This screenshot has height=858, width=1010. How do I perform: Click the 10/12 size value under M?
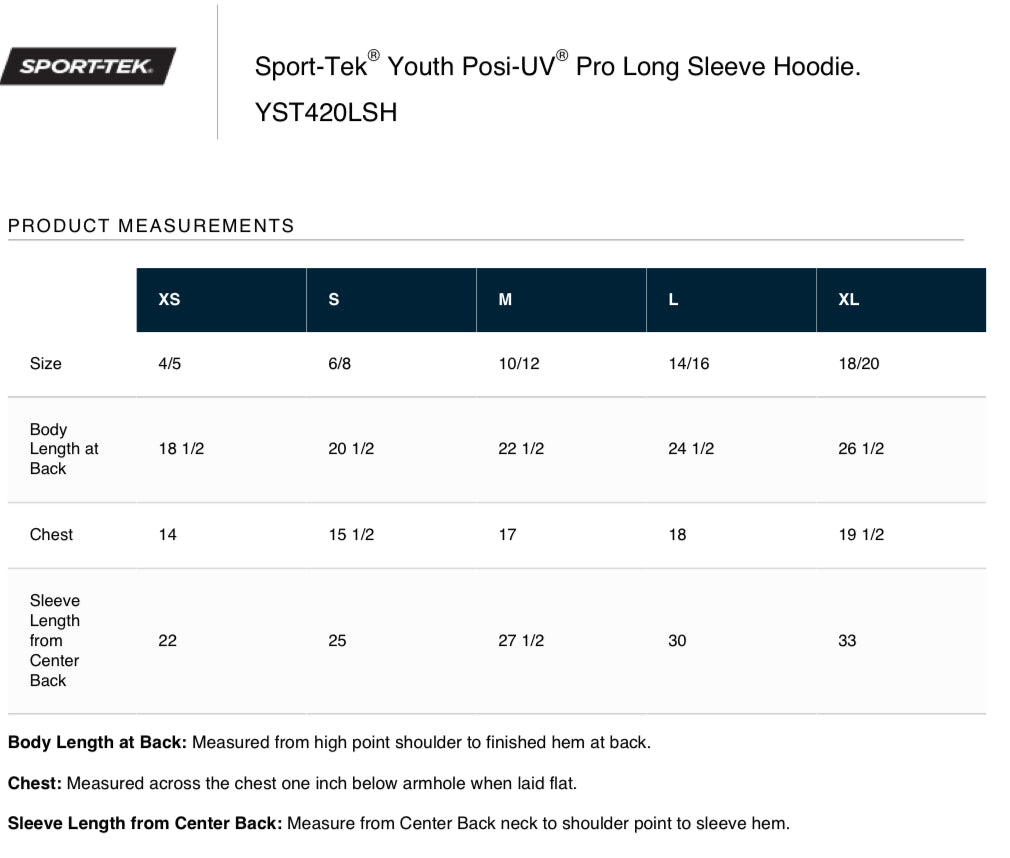coord(519,363)
